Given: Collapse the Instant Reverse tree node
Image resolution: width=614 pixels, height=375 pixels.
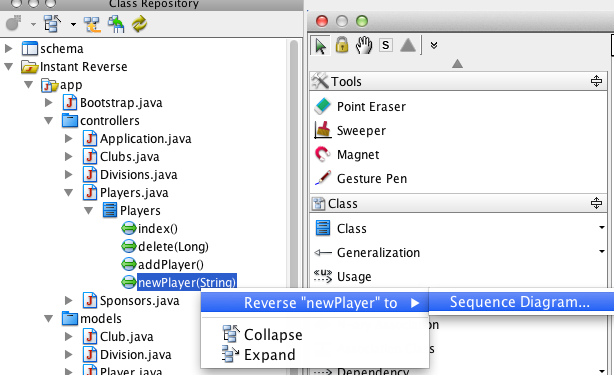Looking at the screenshot, I should point(9,67).
